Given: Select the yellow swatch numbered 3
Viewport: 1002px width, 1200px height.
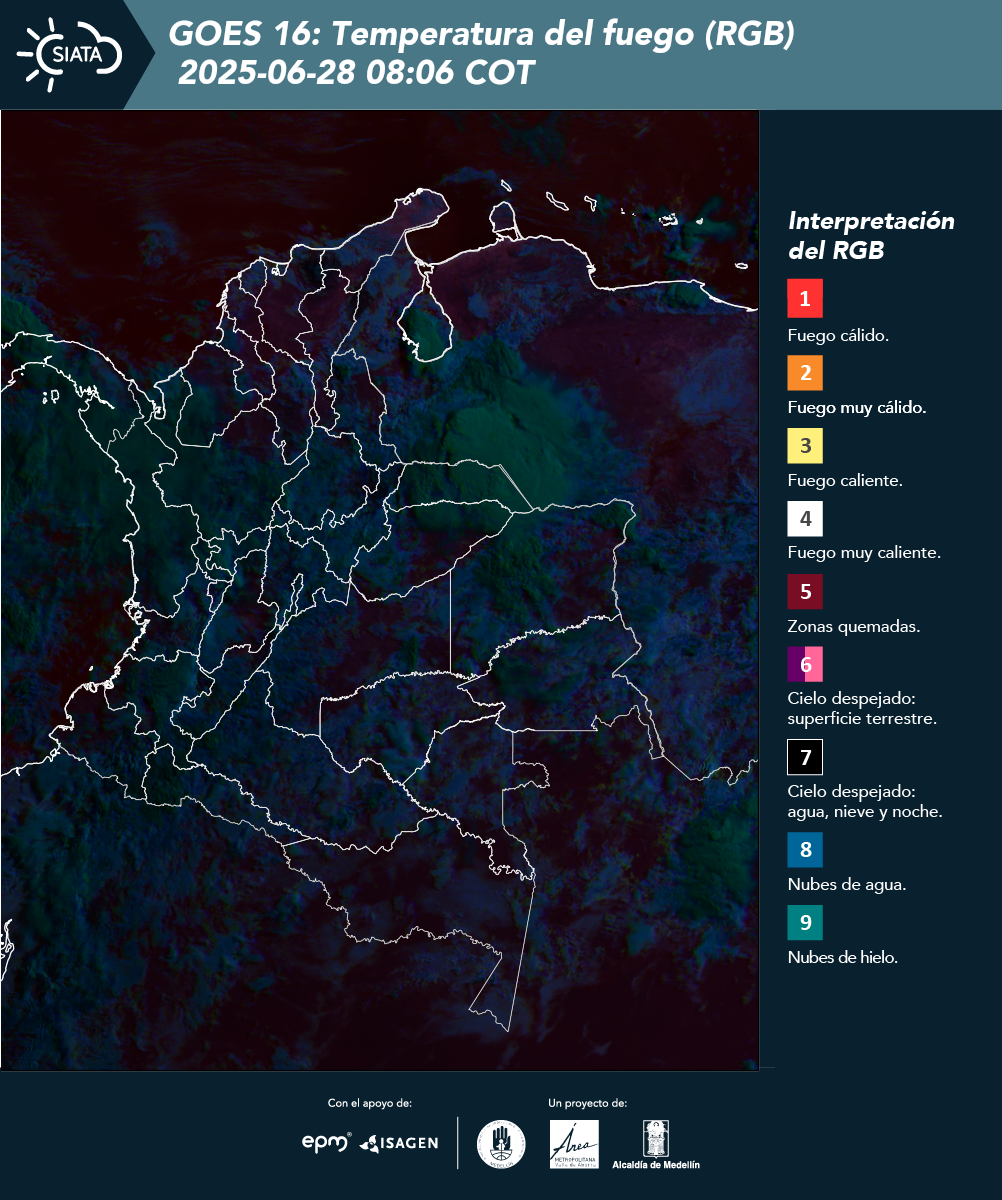Looking at the screenshot, I should click(x=805, y=445).
